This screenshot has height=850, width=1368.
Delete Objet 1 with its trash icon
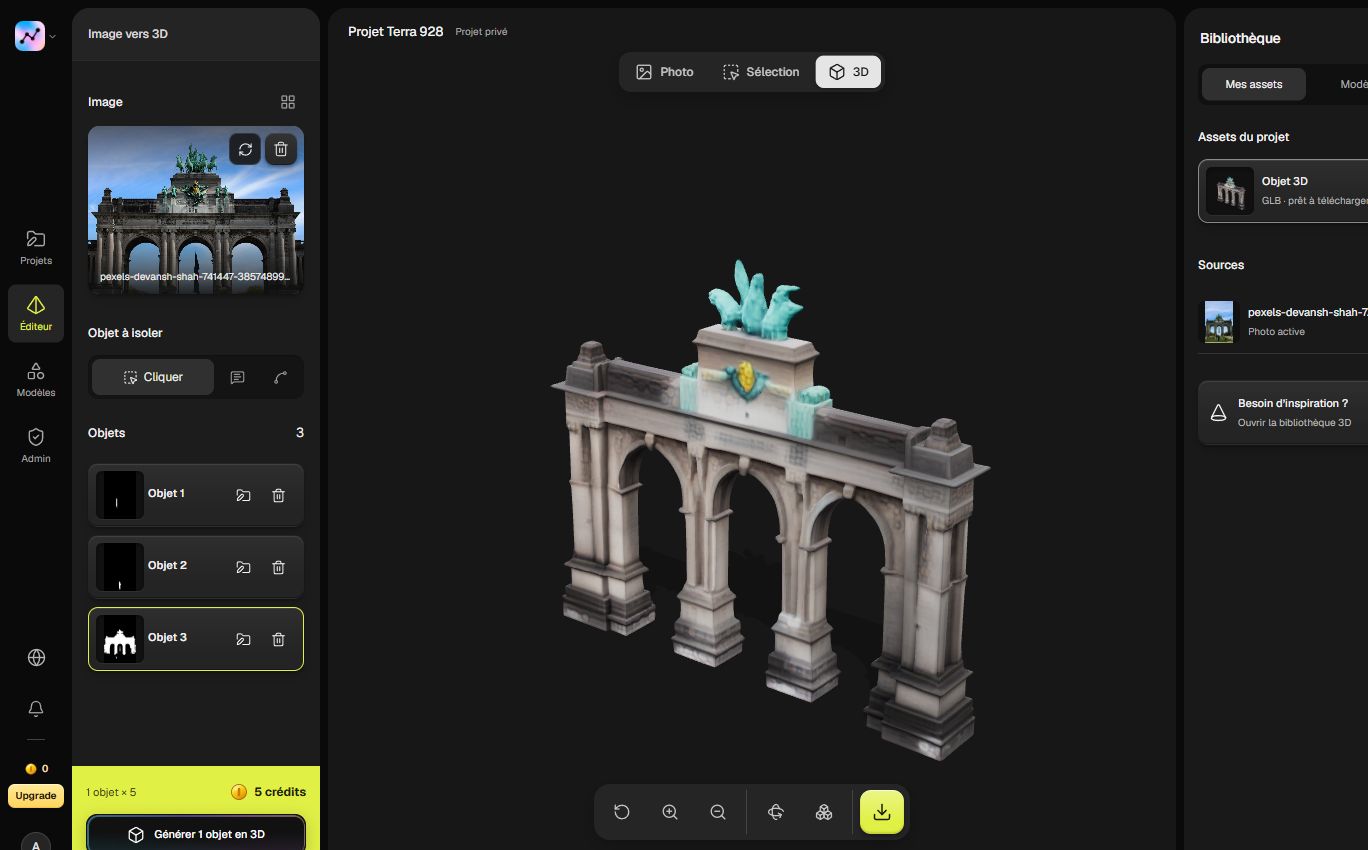[x=279, y=495]
